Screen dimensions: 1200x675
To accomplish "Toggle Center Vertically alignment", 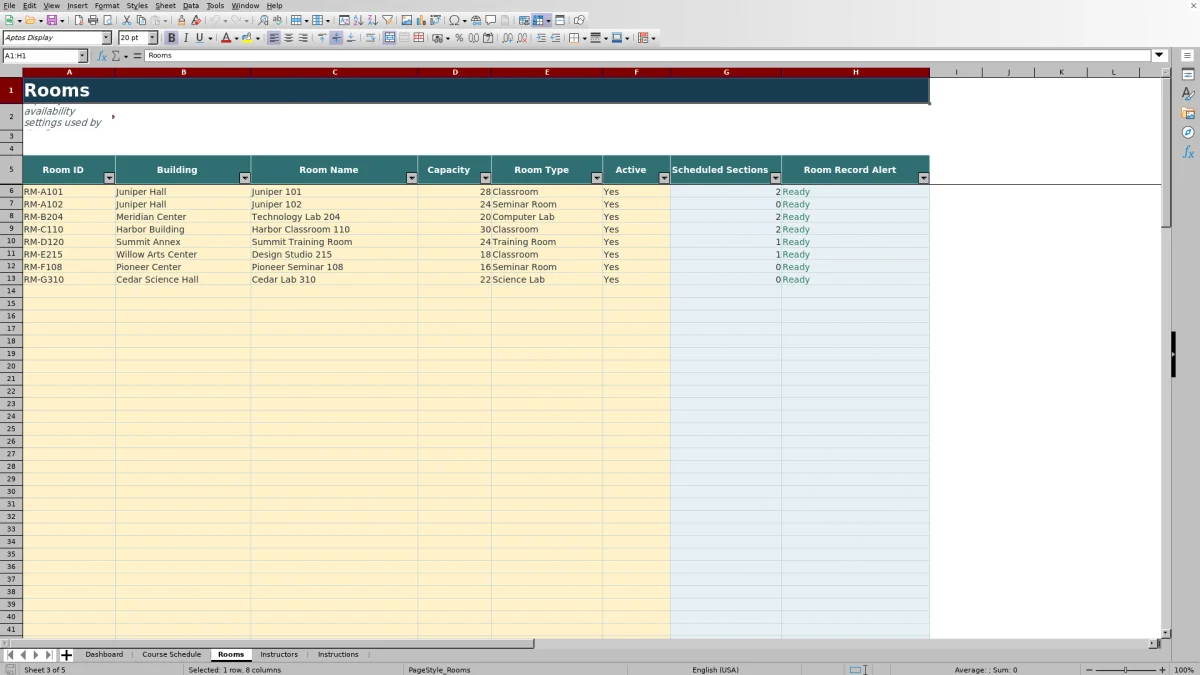I will pyautogui.click(x=336, y=38).
